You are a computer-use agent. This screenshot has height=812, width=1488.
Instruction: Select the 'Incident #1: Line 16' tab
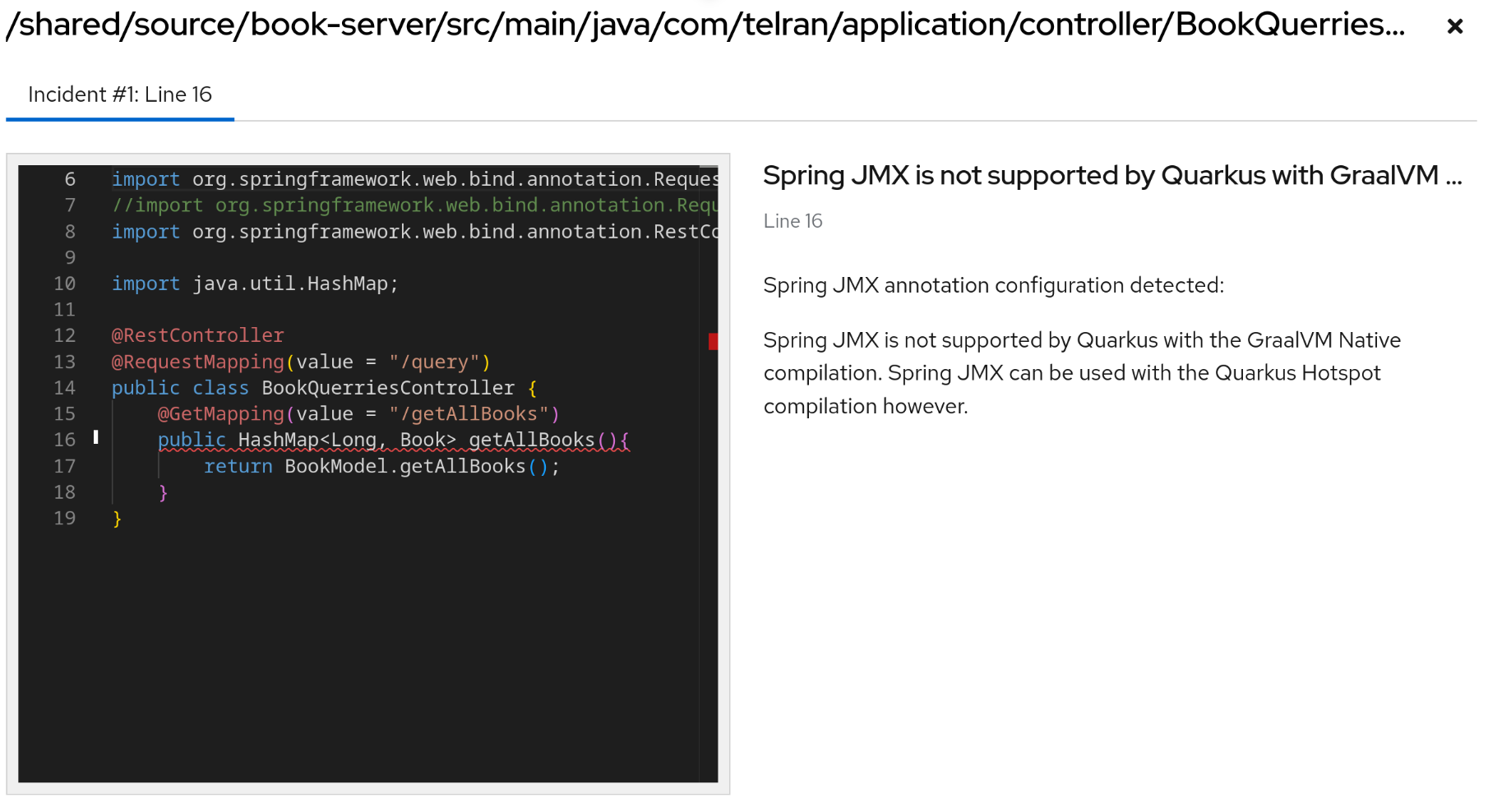coord(120,95)
